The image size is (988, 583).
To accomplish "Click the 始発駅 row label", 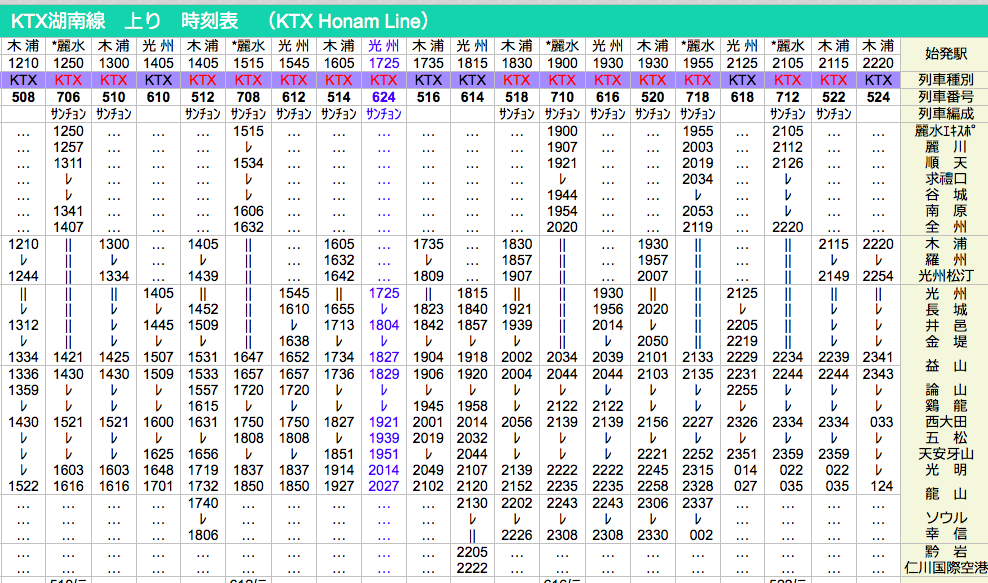I will pyautogui.click(x=946, y=54).
